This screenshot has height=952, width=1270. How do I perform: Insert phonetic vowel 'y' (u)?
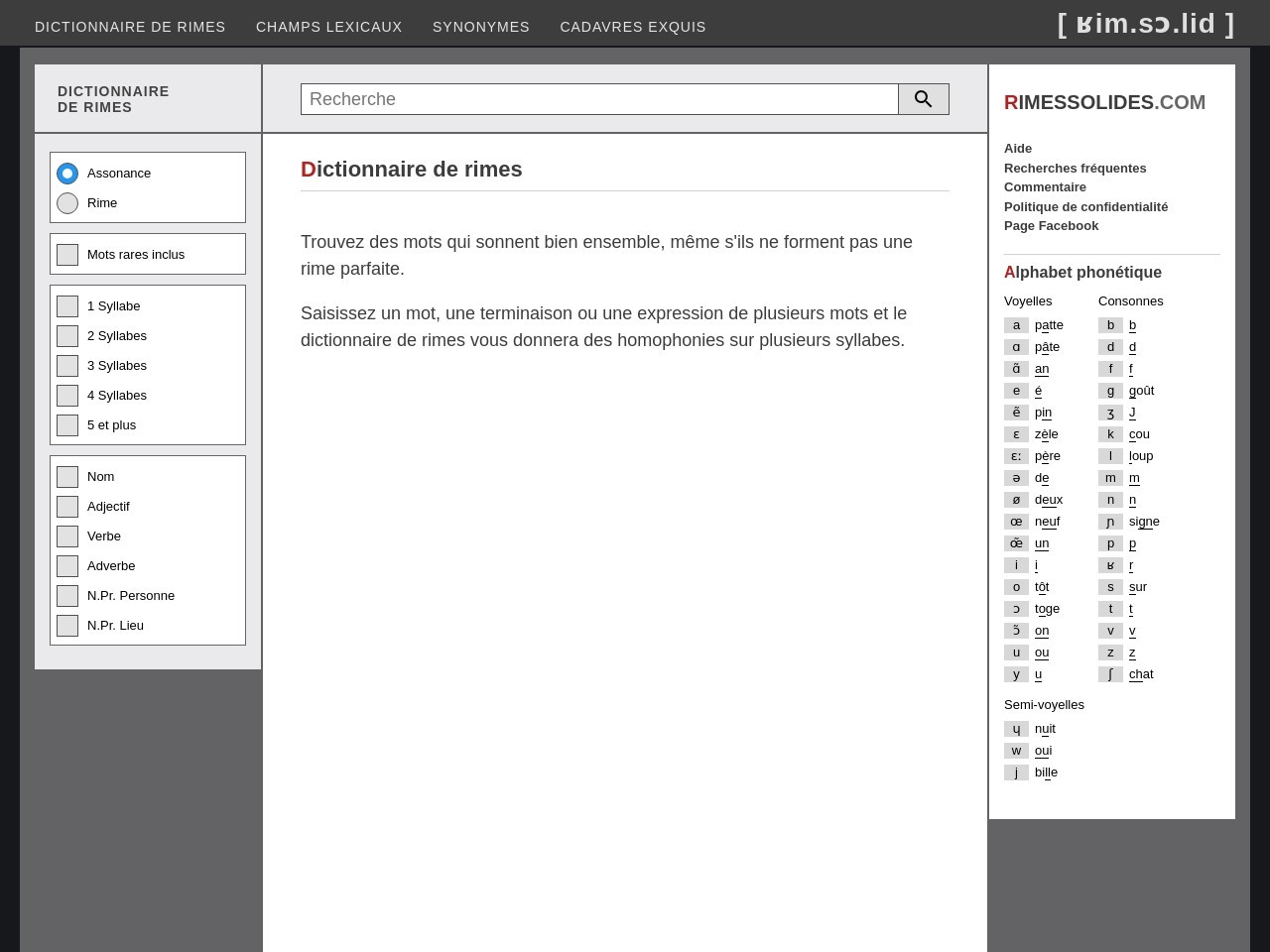[1016, 674]
